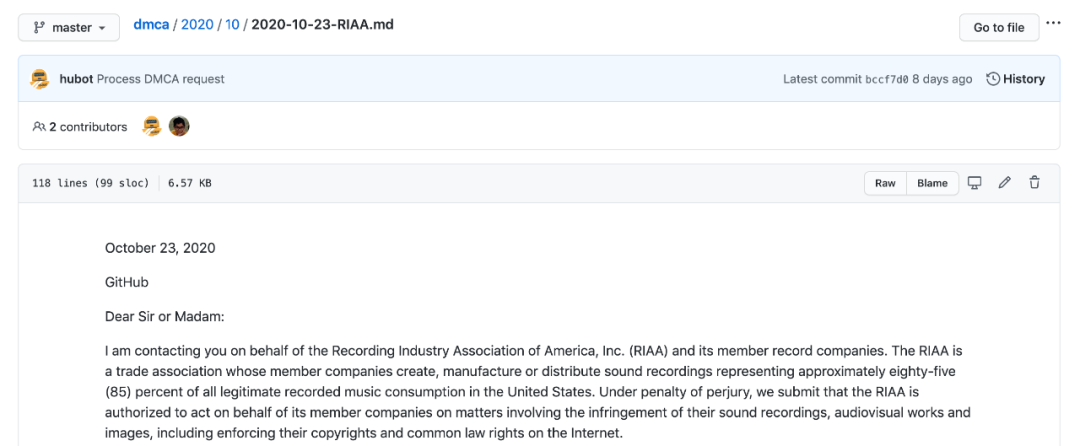View the Raw file contents

[x=885, y=183]
